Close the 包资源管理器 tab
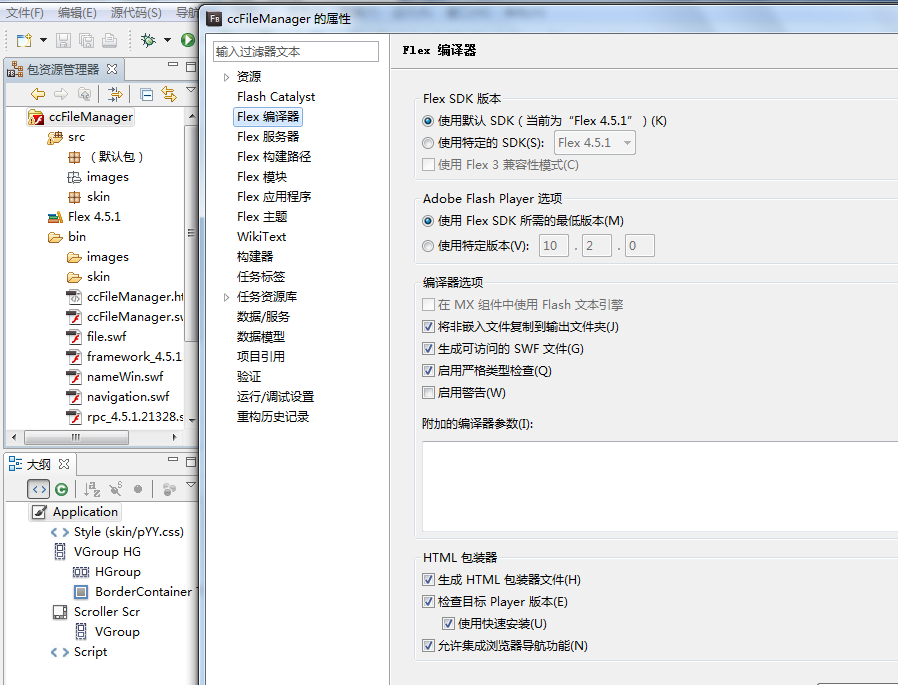898x685 pixels. click(112, 69)
